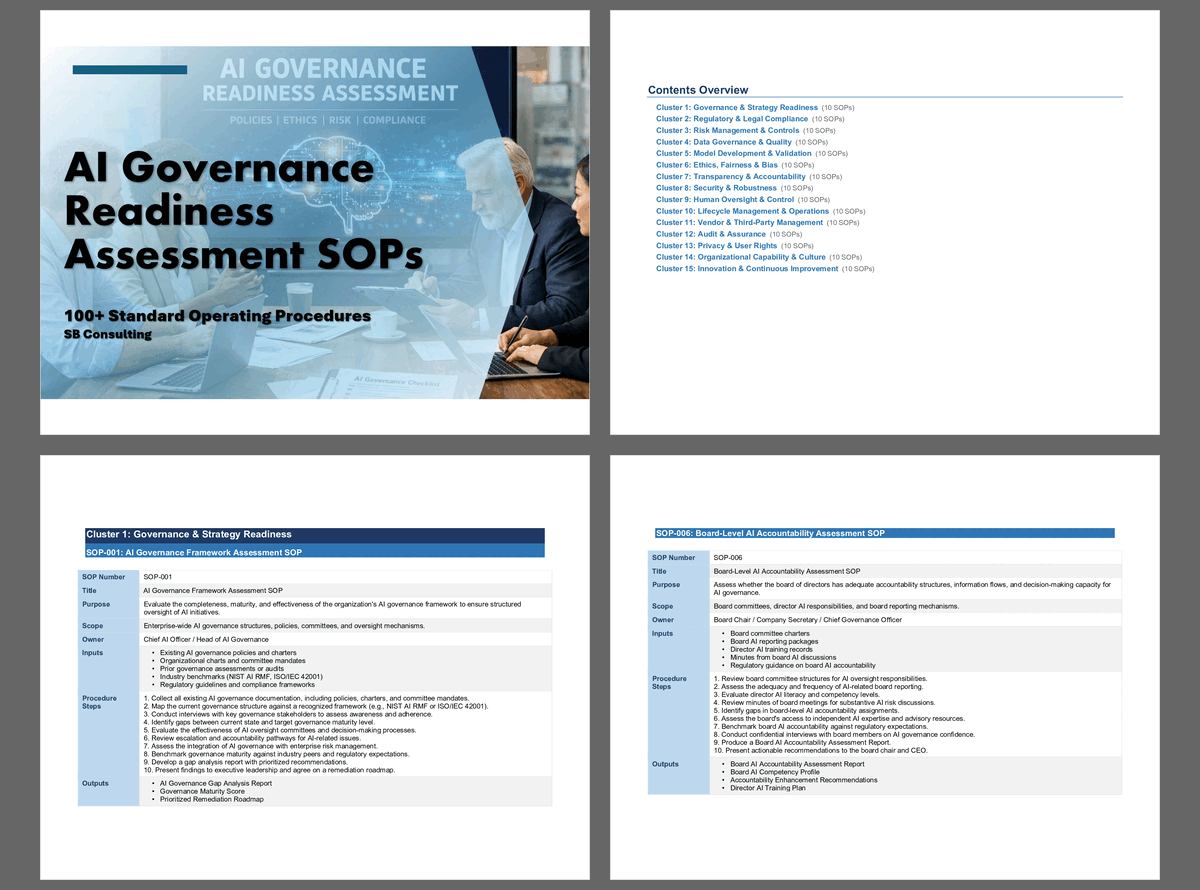Image resolution: width=1200 pixels, height=890 pixels.
Task: Click the Contents Overview heading
Action: pyautogui.click(x=698, y=90)
